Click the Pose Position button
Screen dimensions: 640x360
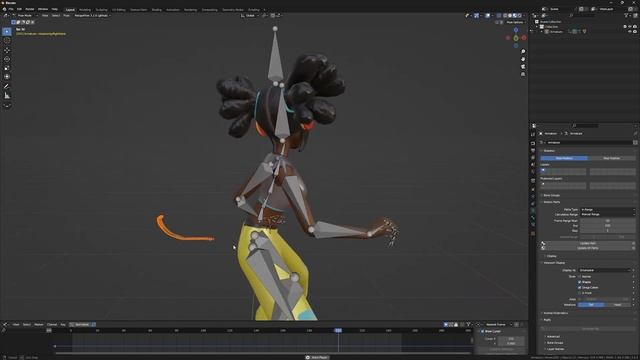tap(564, 158)
